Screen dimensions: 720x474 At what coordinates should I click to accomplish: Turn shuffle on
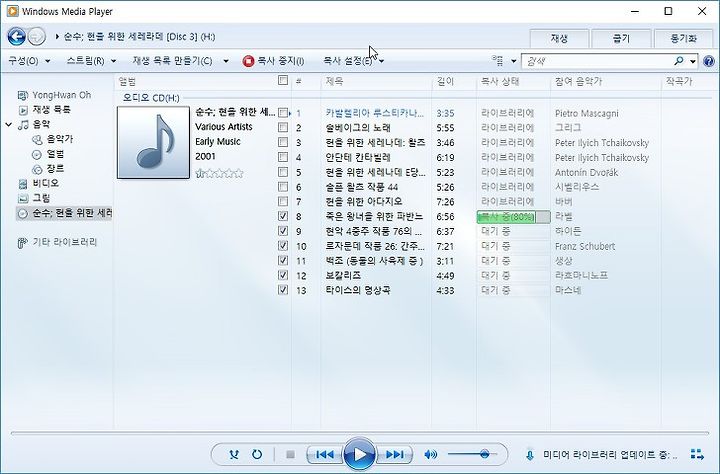pyautogui.click(x=234, y=455)
